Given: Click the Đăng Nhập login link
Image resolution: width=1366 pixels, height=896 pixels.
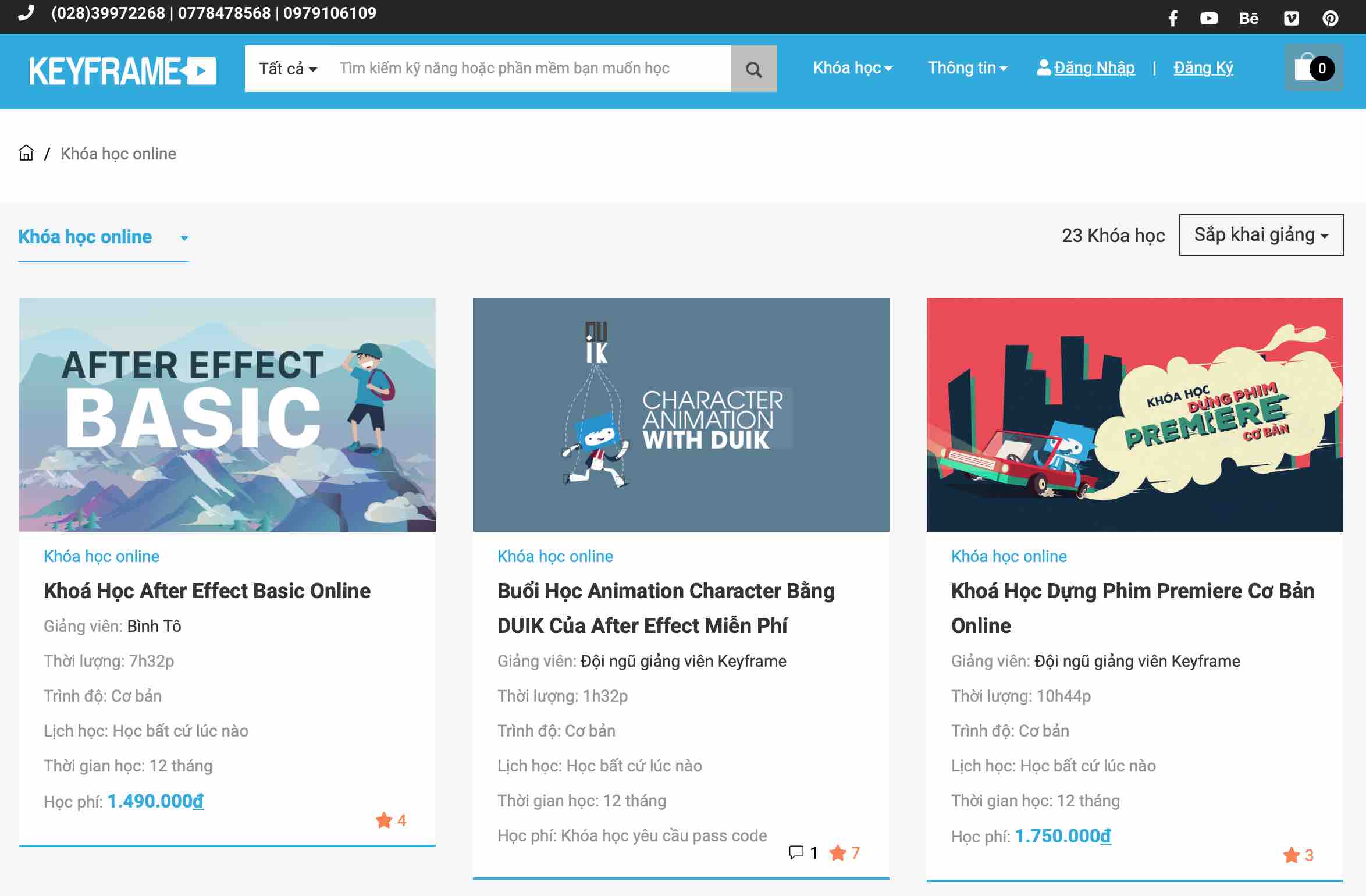Looking at the screenshot, I should pos(1094,68).
